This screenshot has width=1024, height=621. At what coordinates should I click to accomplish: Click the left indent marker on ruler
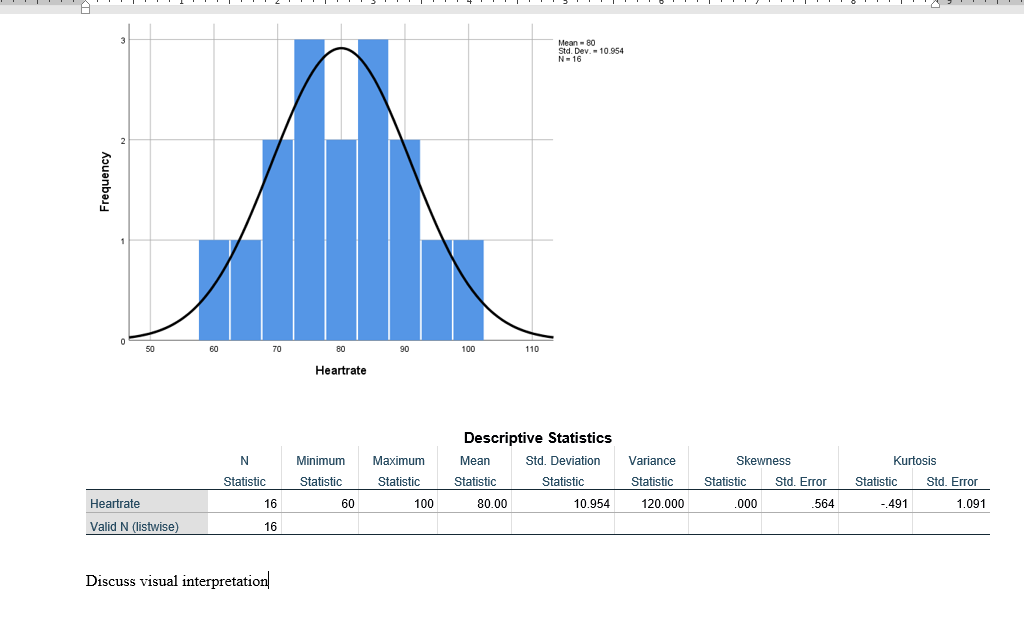(x=86, y=7)
